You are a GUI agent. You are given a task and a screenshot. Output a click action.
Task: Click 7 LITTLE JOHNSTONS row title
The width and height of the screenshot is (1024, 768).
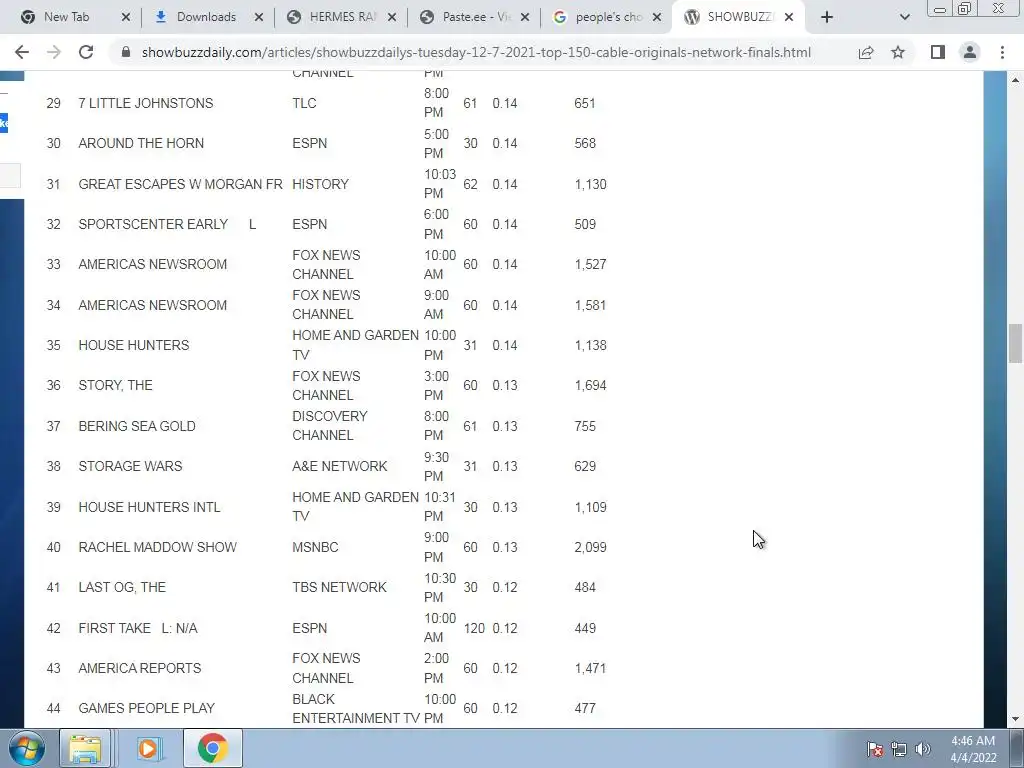coord(146,103)
